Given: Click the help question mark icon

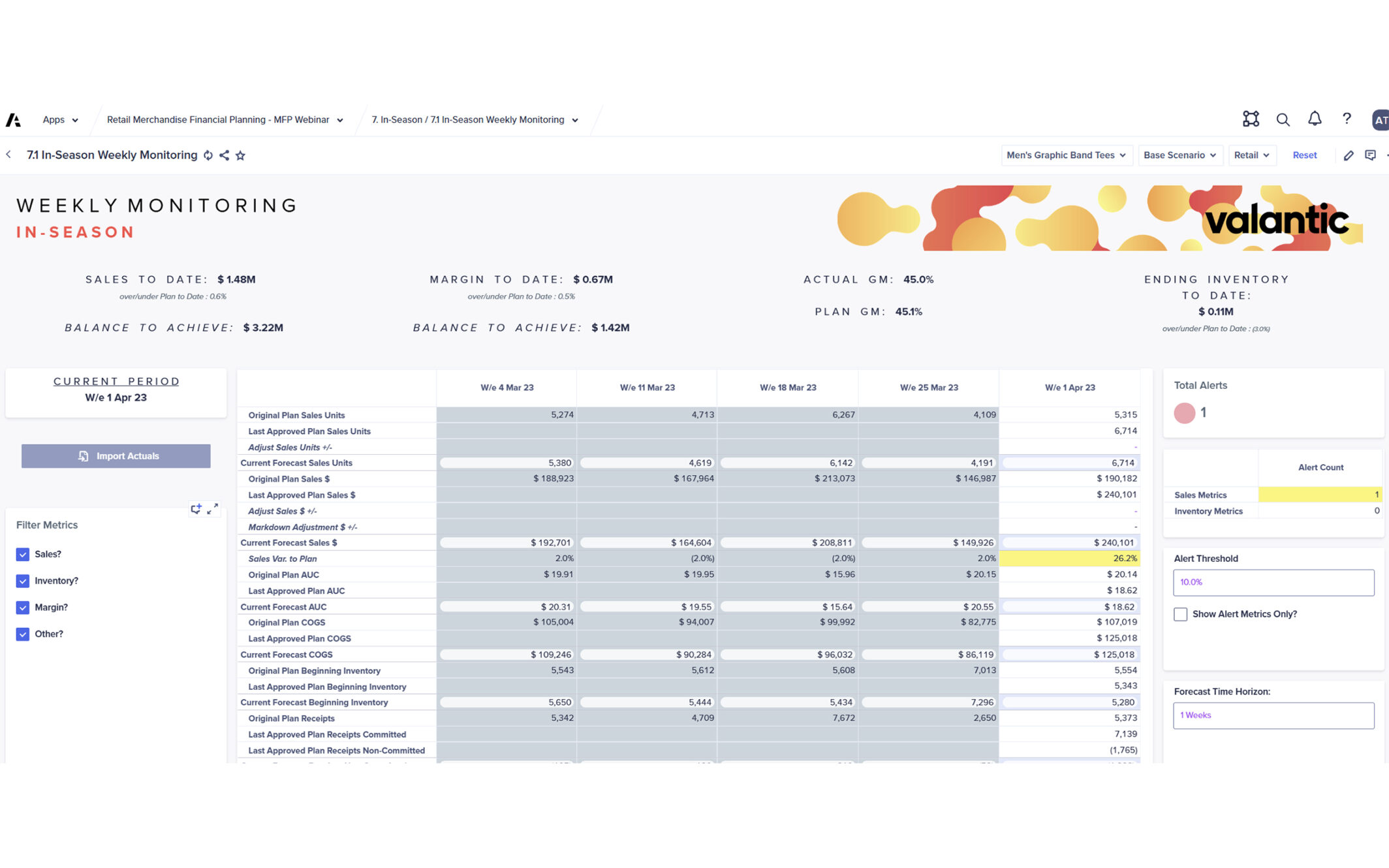Looking at the screenshot, I should click(1347, 119).
